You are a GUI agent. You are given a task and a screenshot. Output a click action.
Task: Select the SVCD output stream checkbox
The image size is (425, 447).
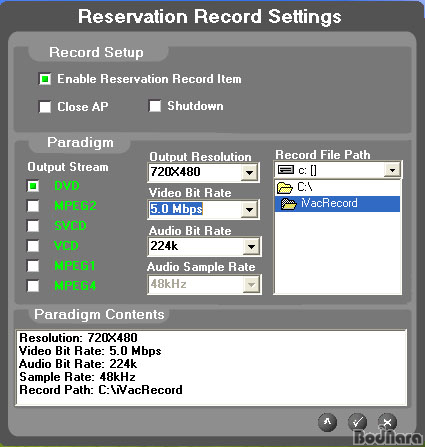tap(33, 226)
